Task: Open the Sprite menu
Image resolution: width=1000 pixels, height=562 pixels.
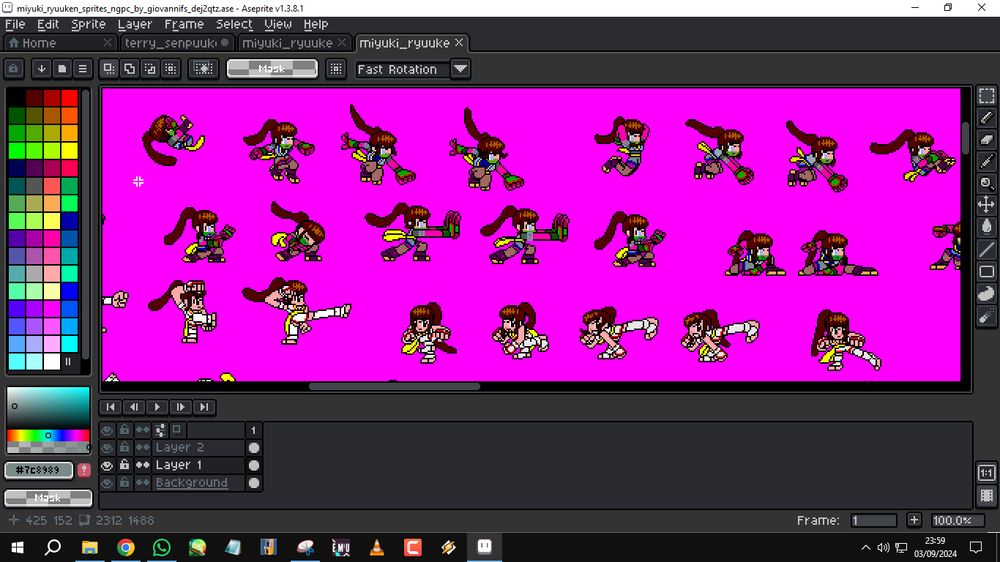Action: click(88, 24)
